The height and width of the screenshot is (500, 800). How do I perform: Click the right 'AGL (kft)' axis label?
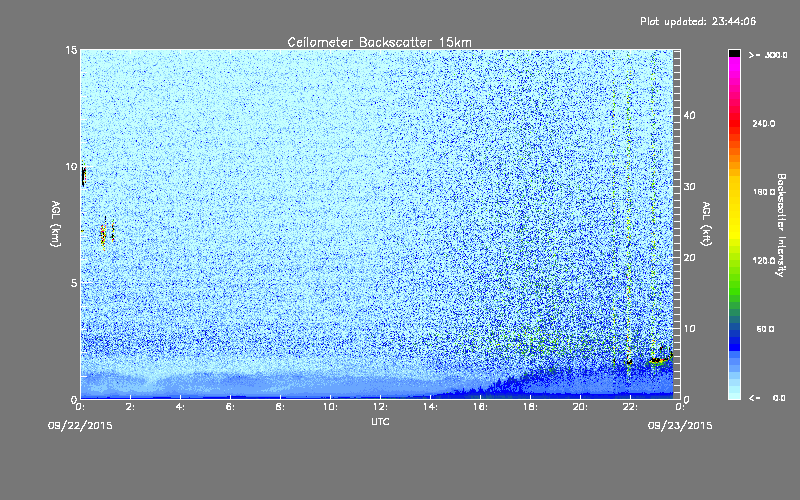(706, 224)
